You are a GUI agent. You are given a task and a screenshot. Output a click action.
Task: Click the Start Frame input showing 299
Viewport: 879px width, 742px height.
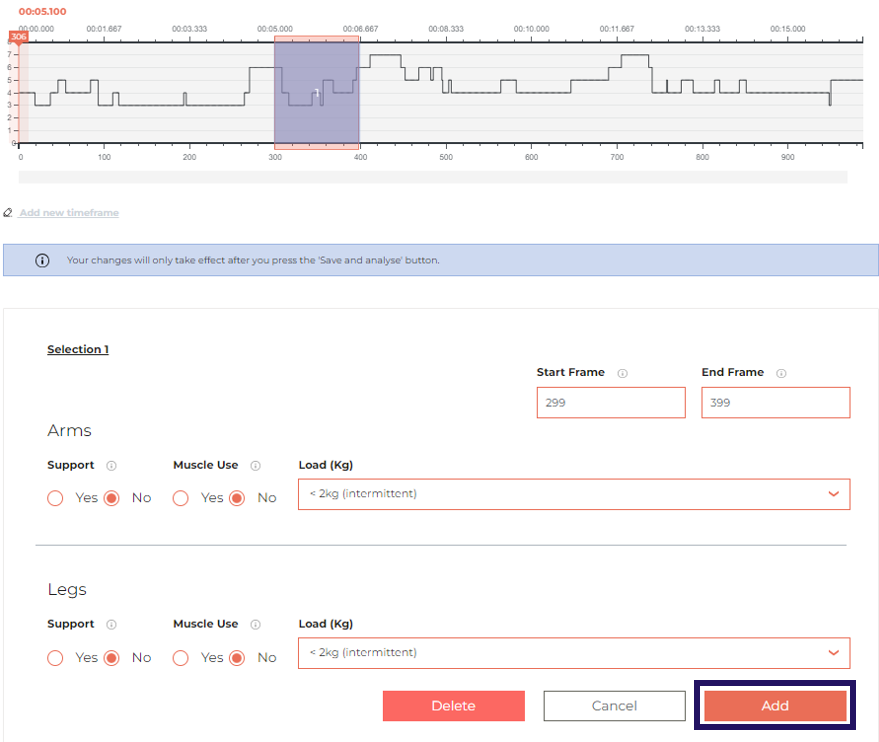(x=610, y=401)
